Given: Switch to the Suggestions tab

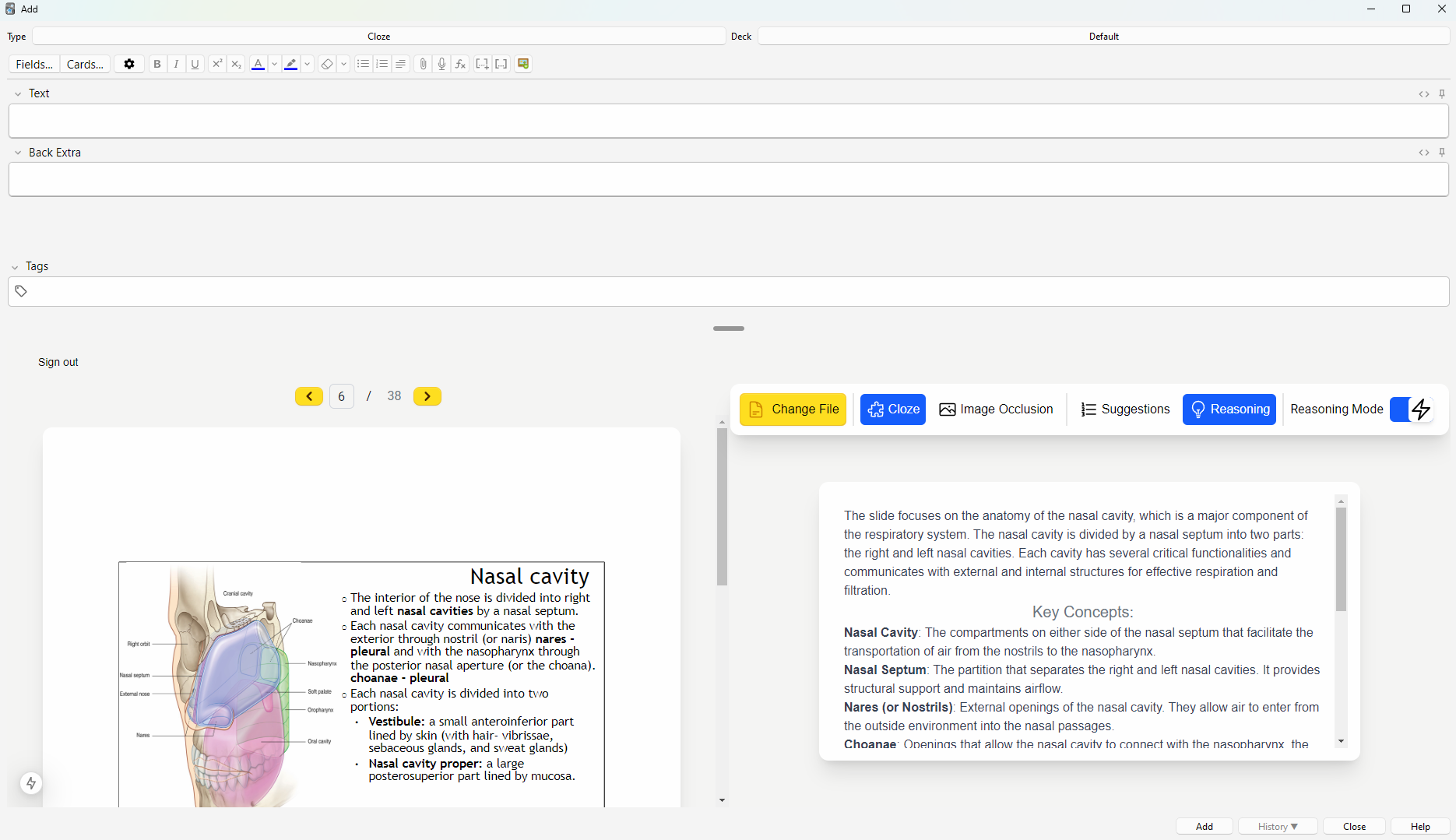Looking at the screenshot, I should point(1125,409).
